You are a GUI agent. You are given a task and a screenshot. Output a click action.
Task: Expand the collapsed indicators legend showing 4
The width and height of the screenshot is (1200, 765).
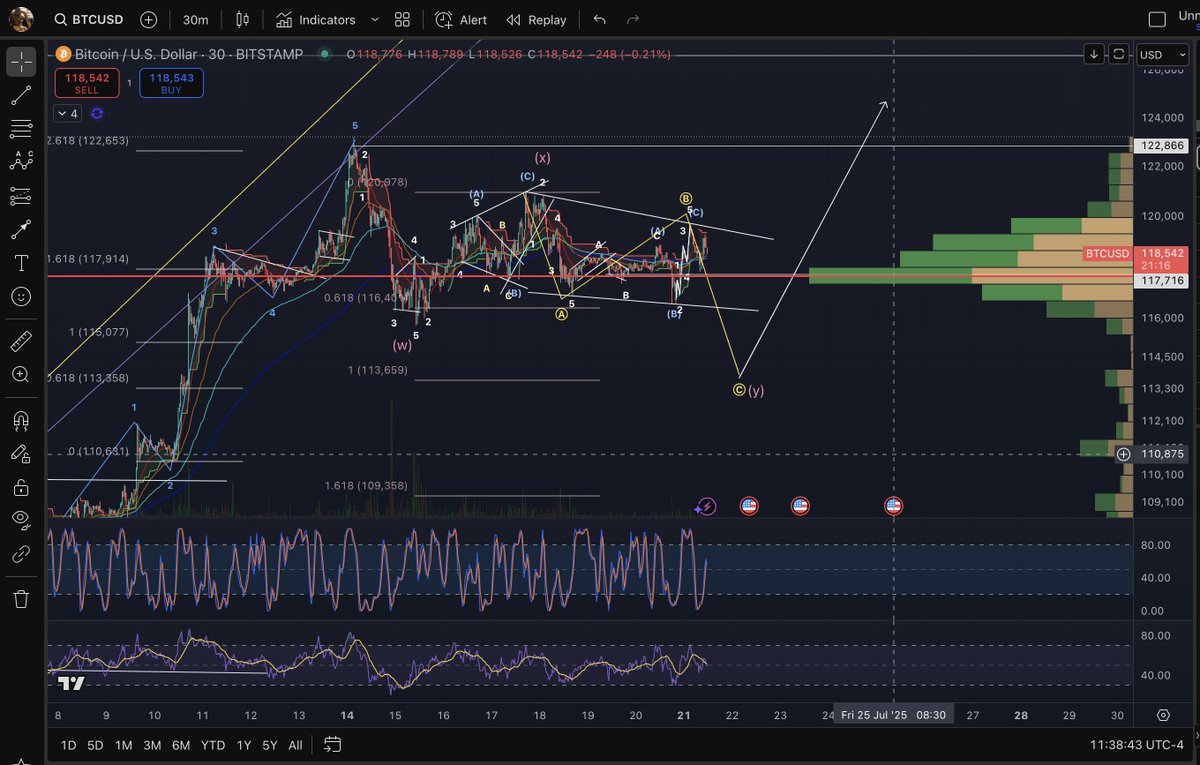(x=68, y=113)
